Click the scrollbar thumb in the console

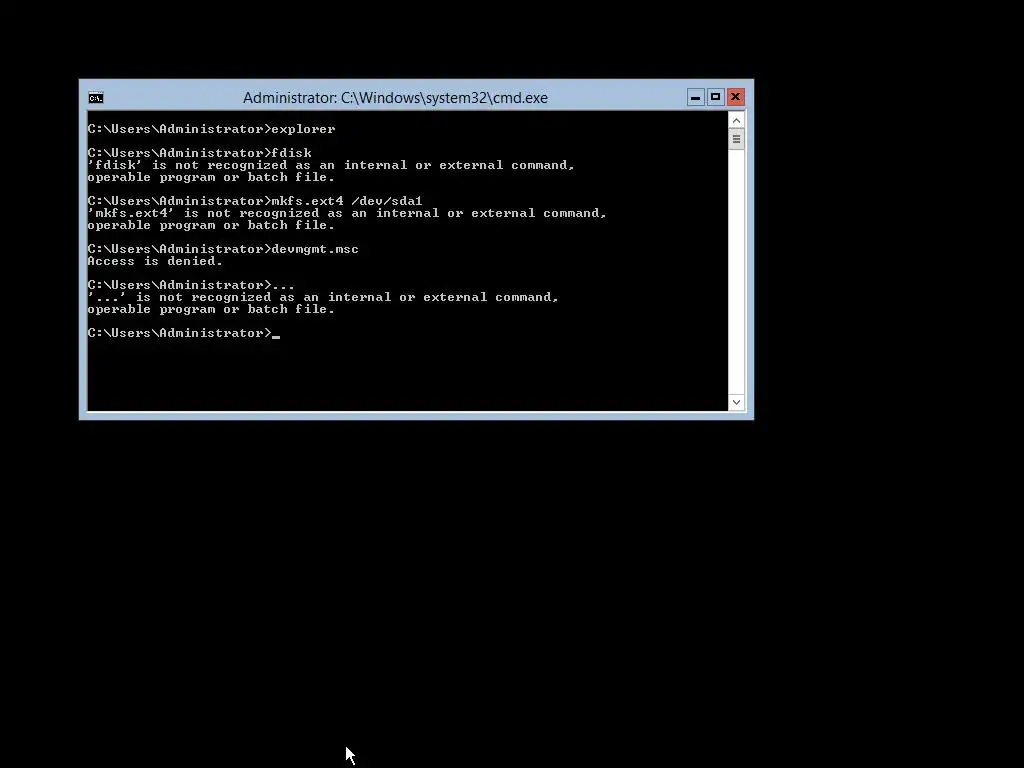tap(736, 139)
